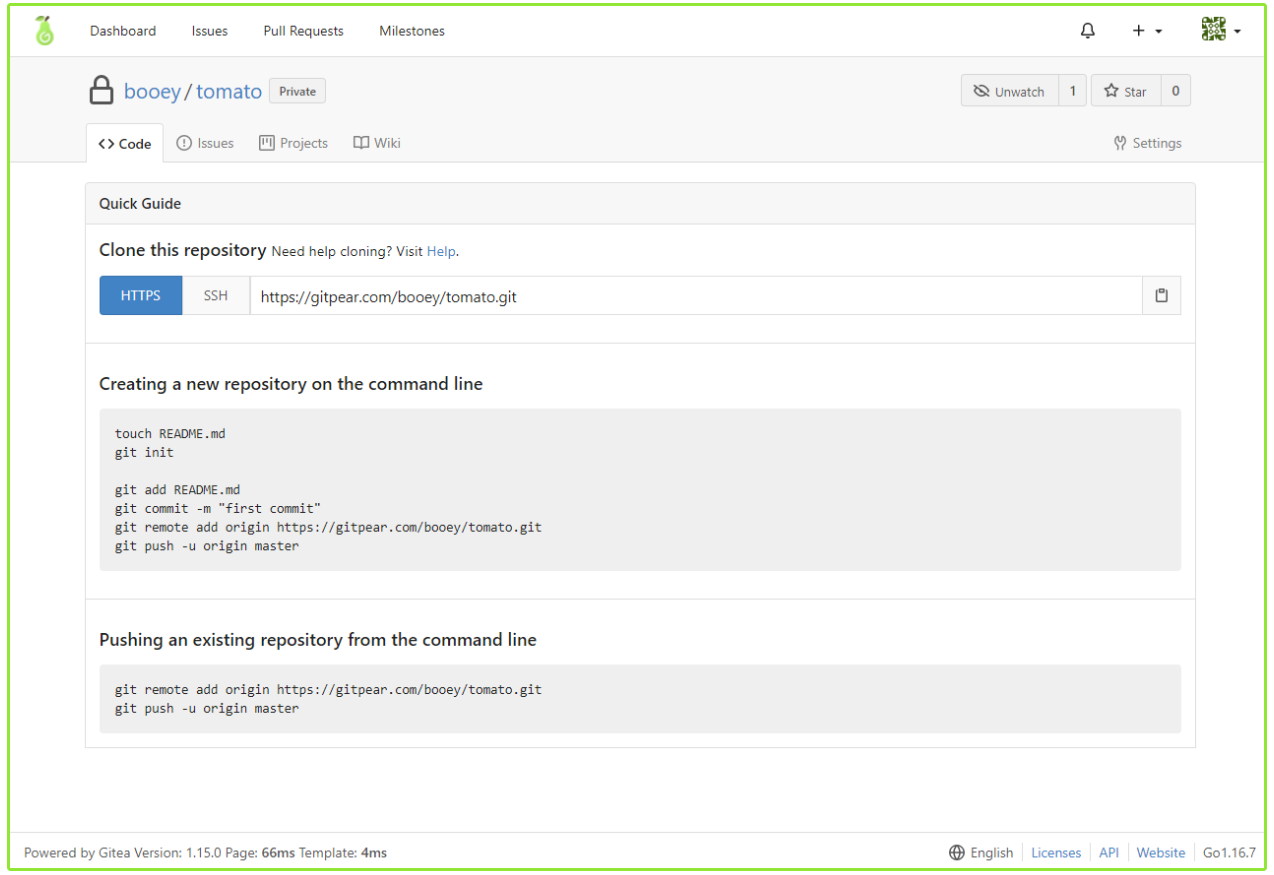Screen dimensions: 1274x875
Task: Expand the plus create menu
Action: 1146,31
